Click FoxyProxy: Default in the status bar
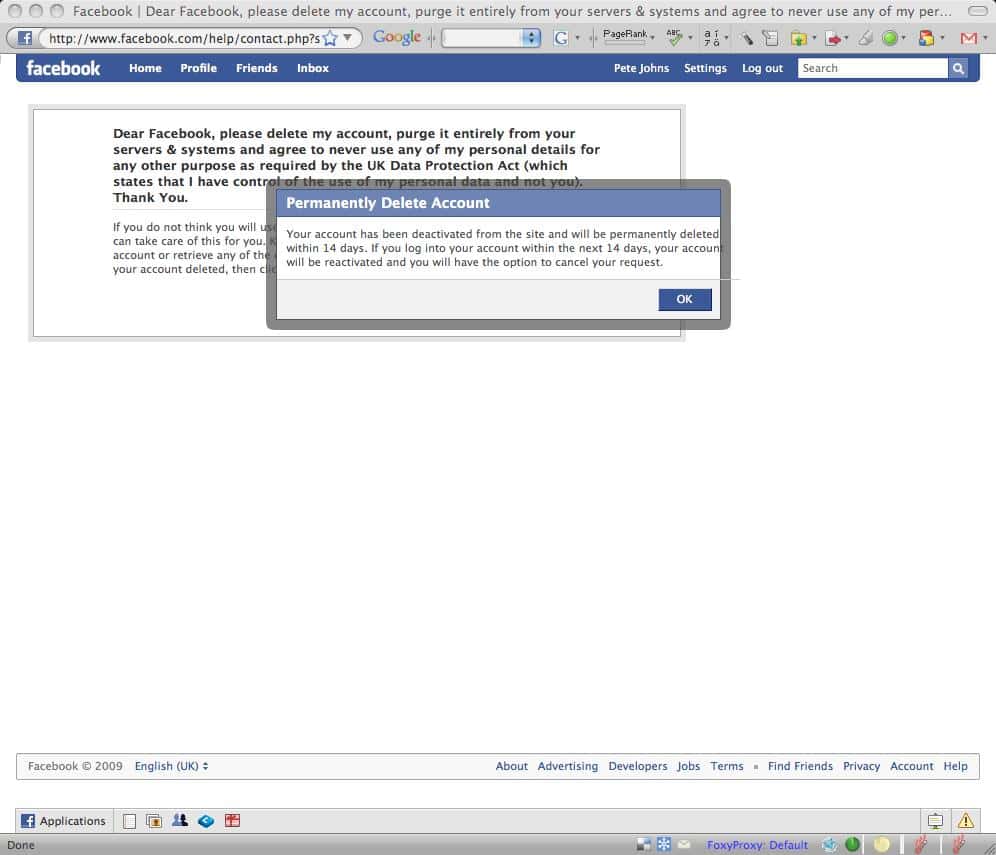Screen dimensions: 996x855 coord(757,845)
